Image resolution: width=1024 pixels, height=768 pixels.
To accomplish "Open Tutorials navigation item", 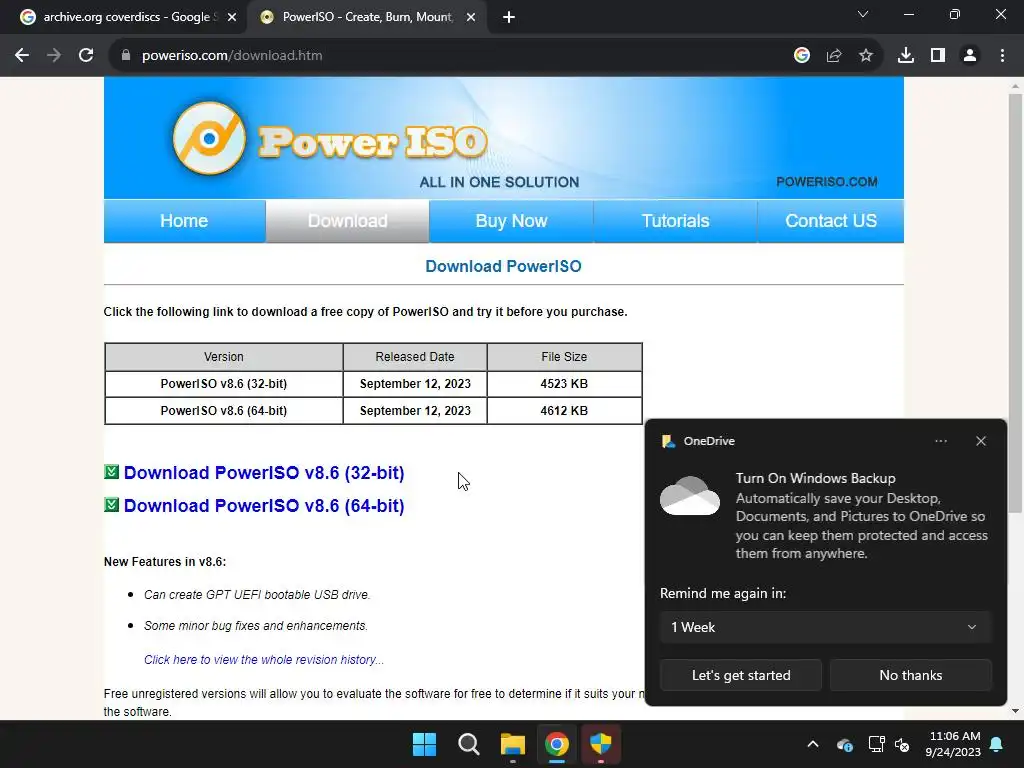I will point(675,221).
